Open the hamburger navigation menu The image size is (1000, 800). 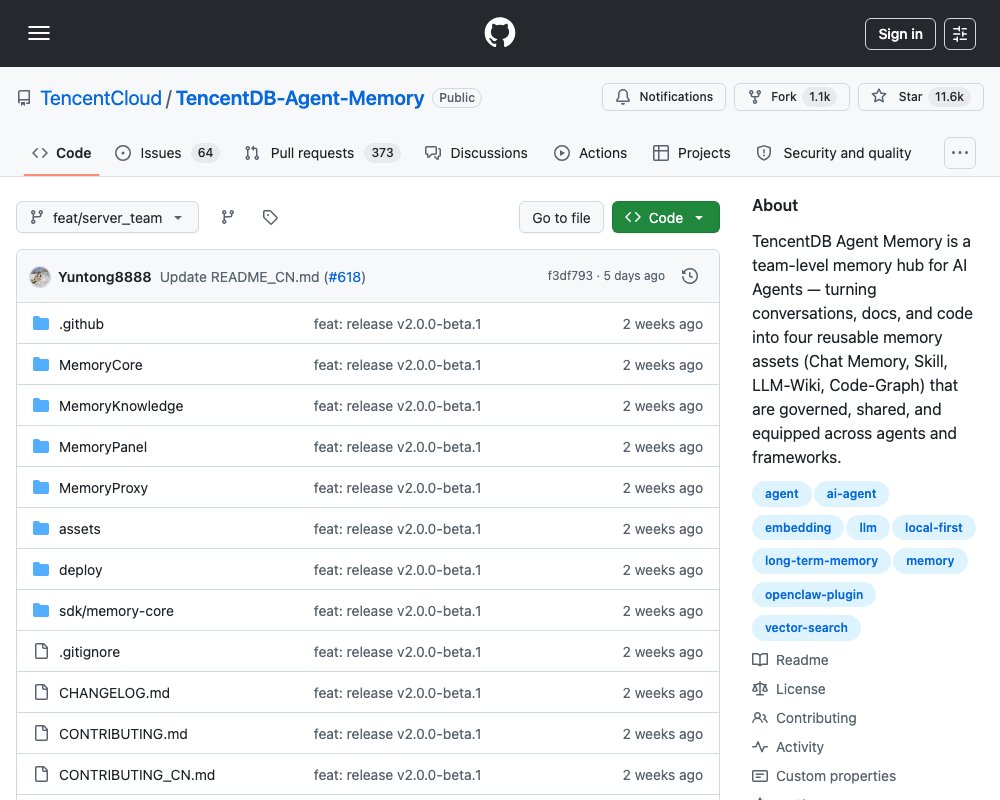tap(39, 33)
